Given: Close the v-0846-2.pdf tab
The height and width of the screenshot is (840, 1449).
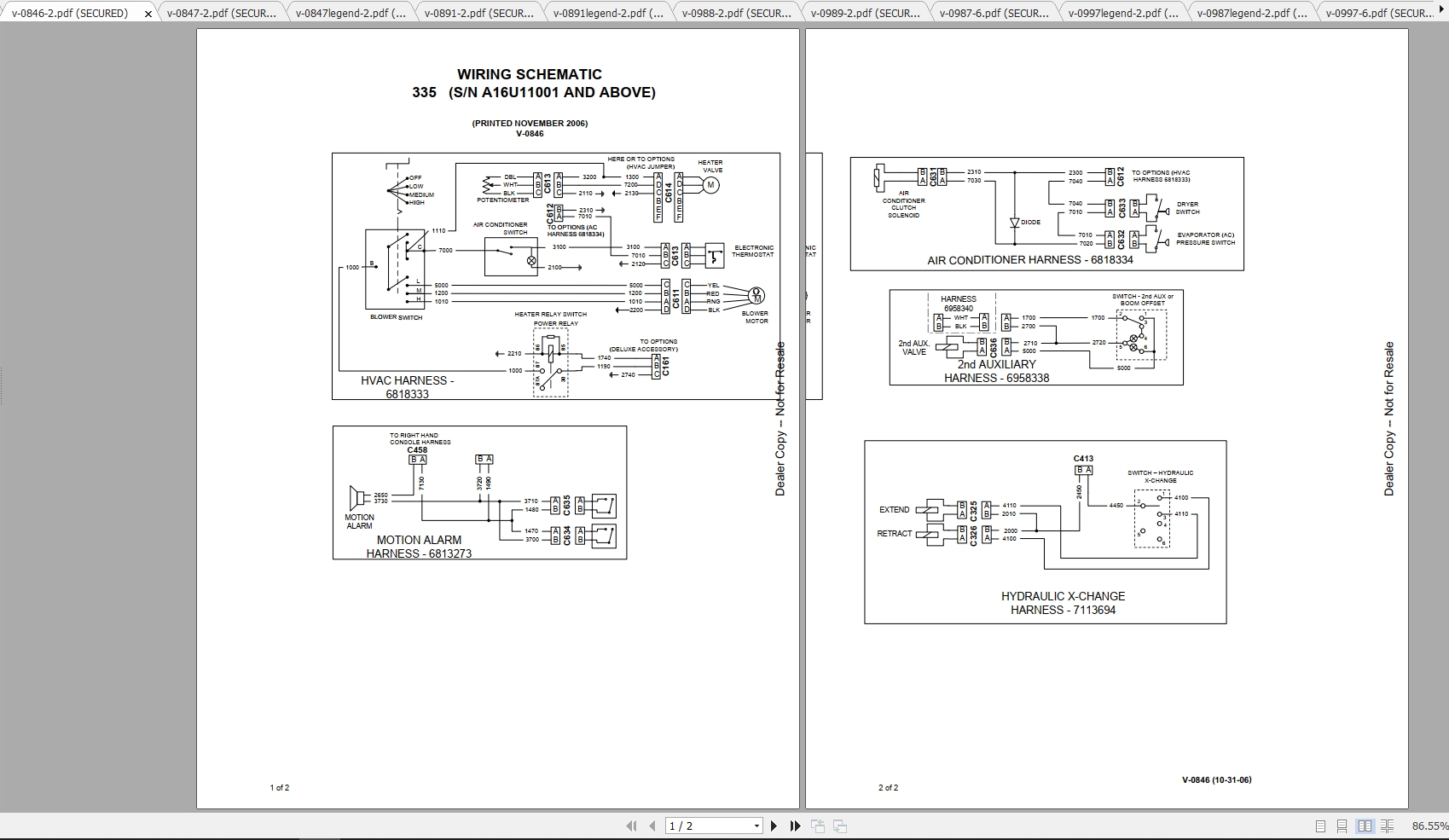Looking at the screenshot, I should click(148, 13).
